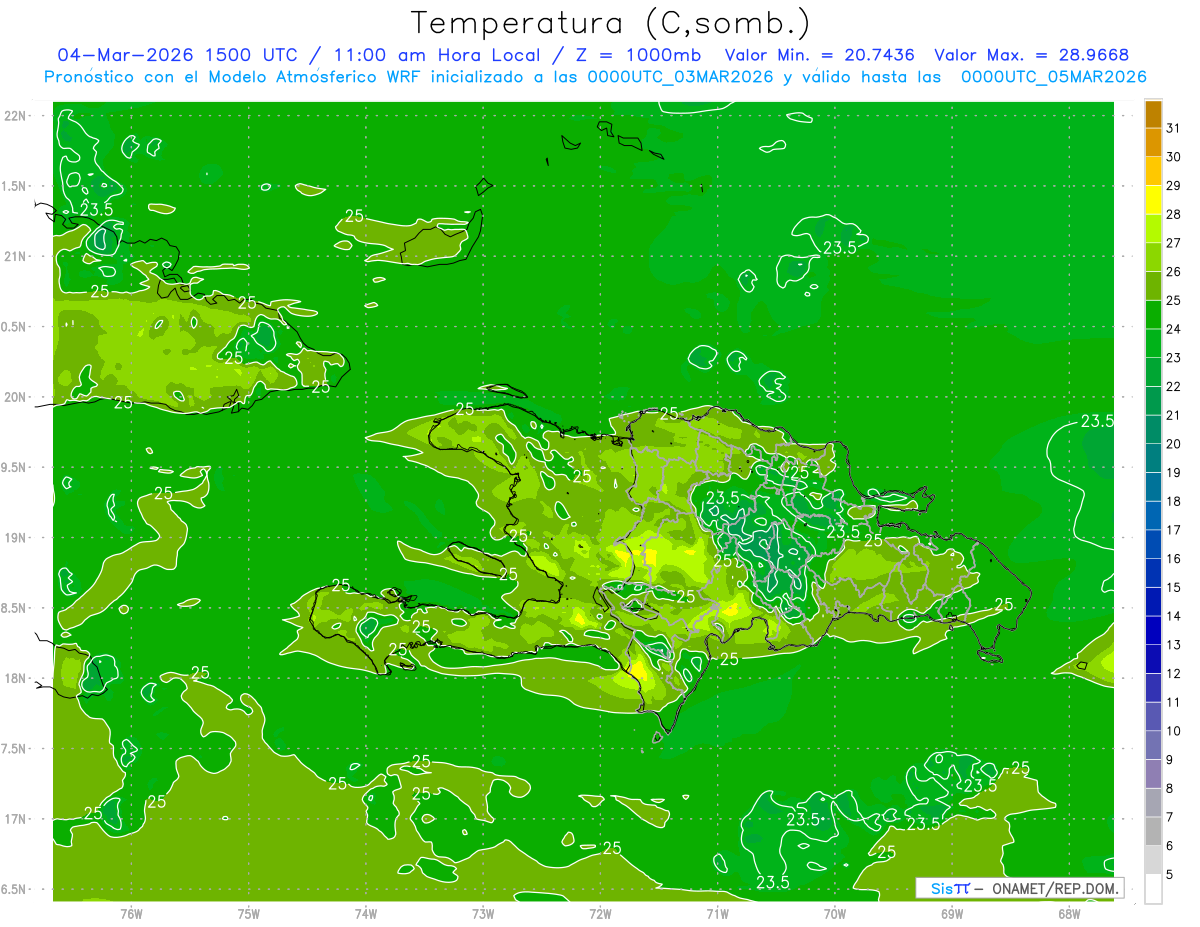Click the "76W" longitude axis label
The width and height of the screenshot is (1200, 927).
point(131,913)
